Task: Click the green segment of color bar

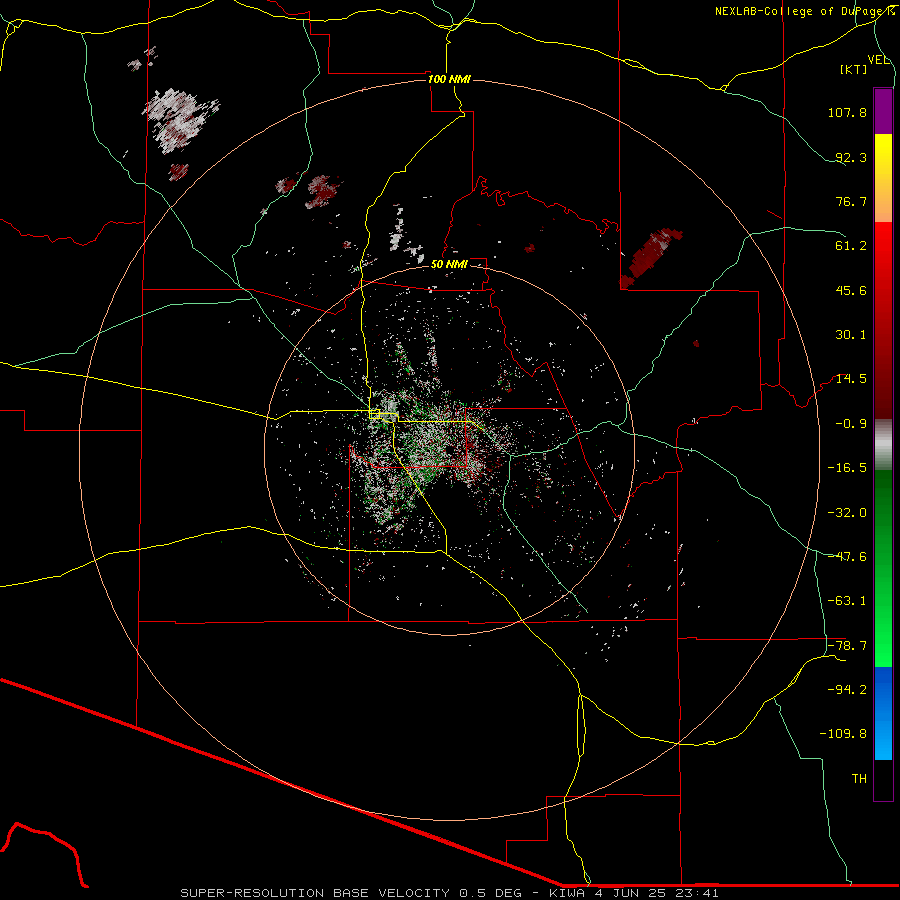Action: pyautogui.click(x=883, y=568)
